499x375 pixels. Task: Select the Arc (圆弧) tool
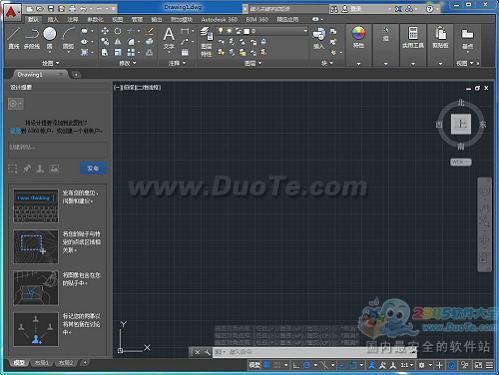pos(68,38)
